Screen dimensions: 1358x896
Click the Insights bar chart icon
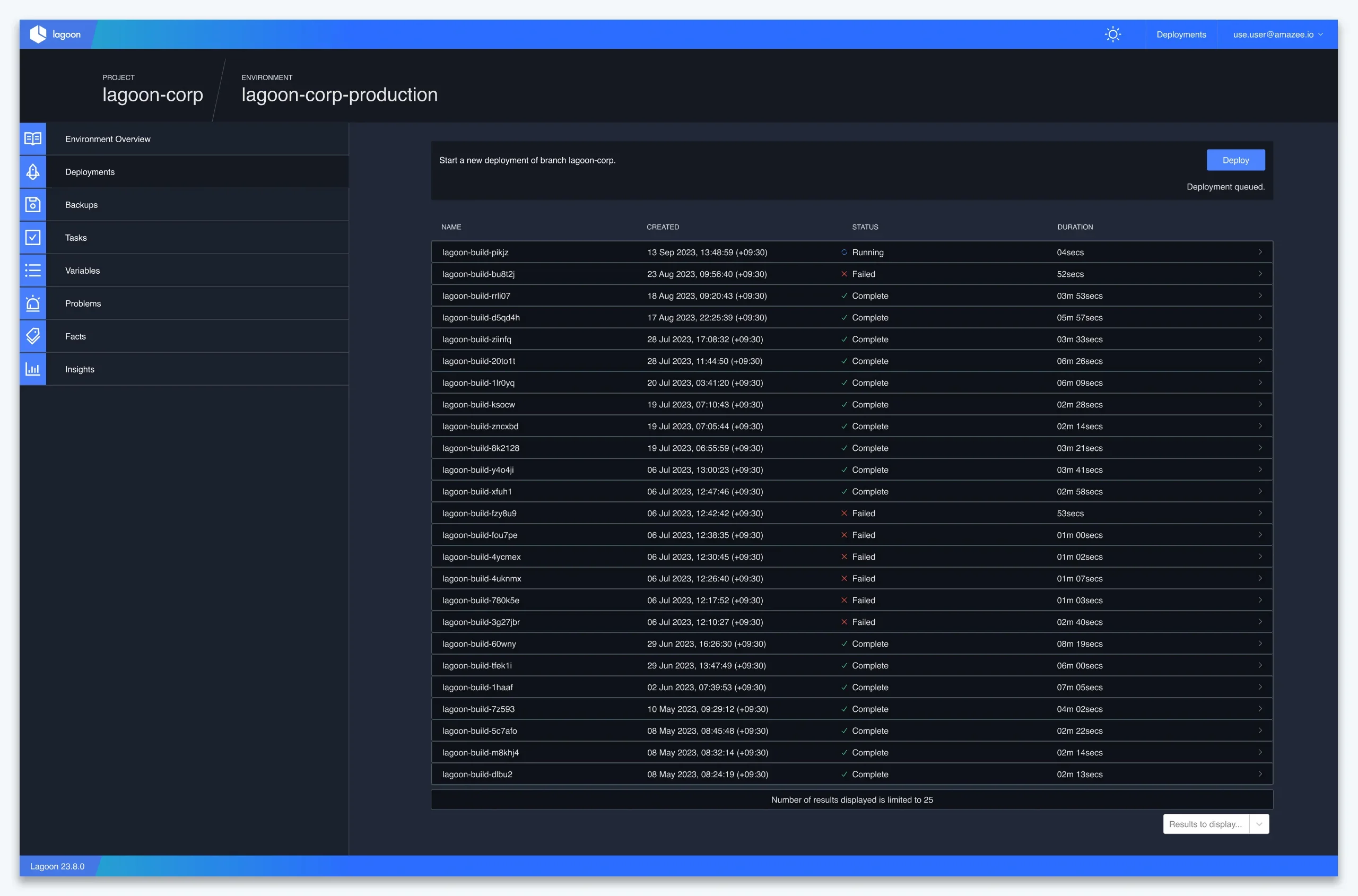(x=32, y=369)
